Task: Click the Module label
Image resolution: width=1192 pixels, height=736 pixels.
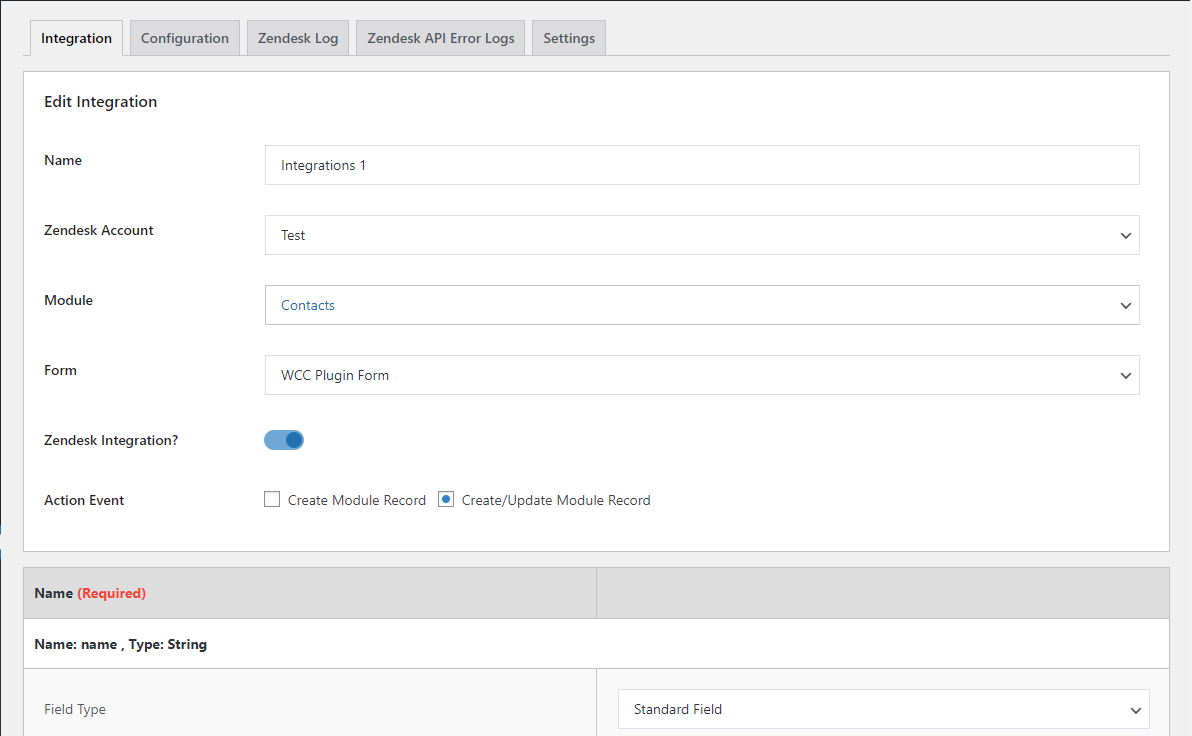Action: pos(68,300)
